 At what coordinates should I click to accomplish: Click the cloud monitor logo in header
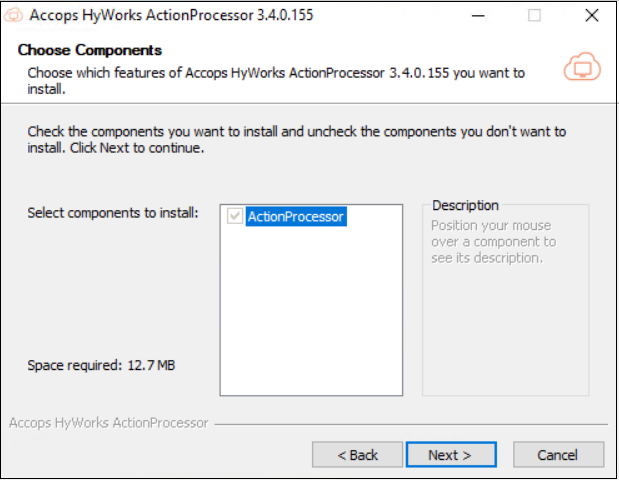pos(582,68)
